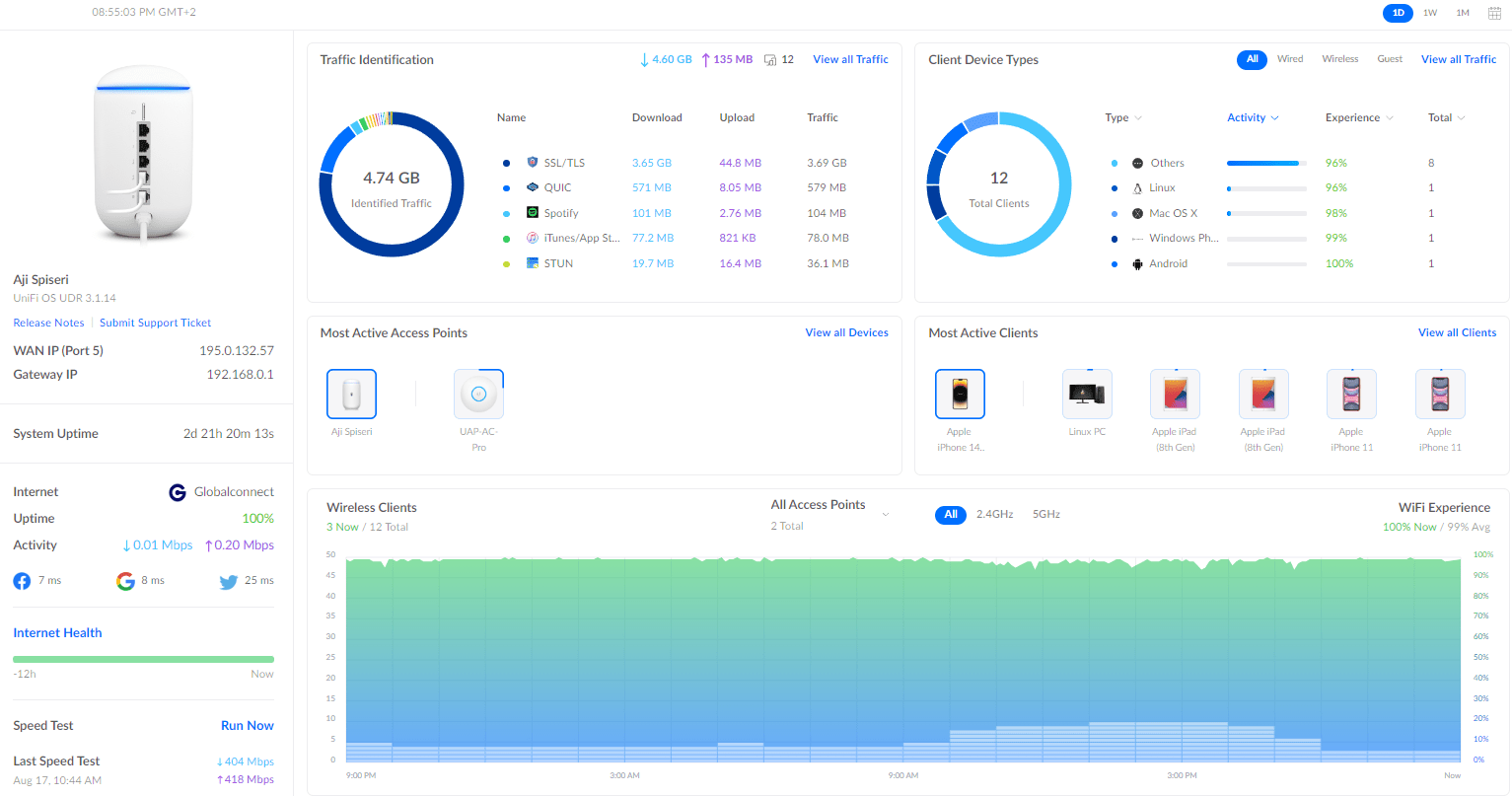Screen dimensions: 1512x796
Task: Click the Google latency icon
Action: point(125,581)
